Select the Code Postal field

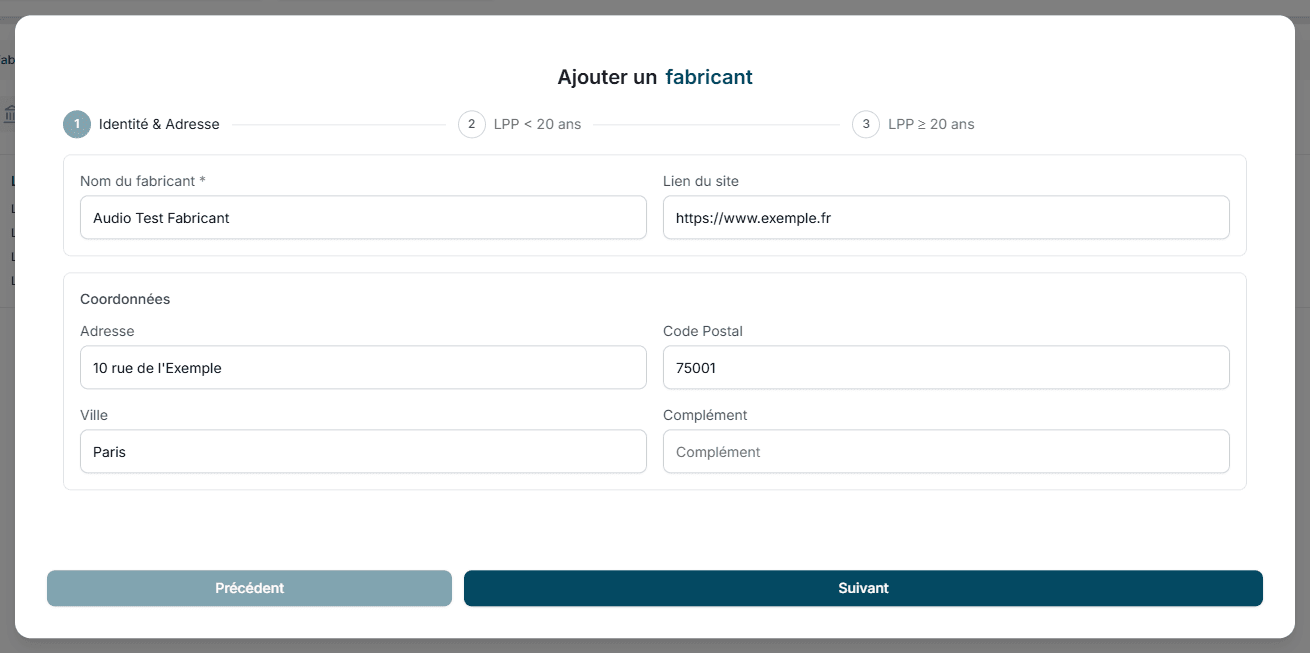click(x=946, y=367)
